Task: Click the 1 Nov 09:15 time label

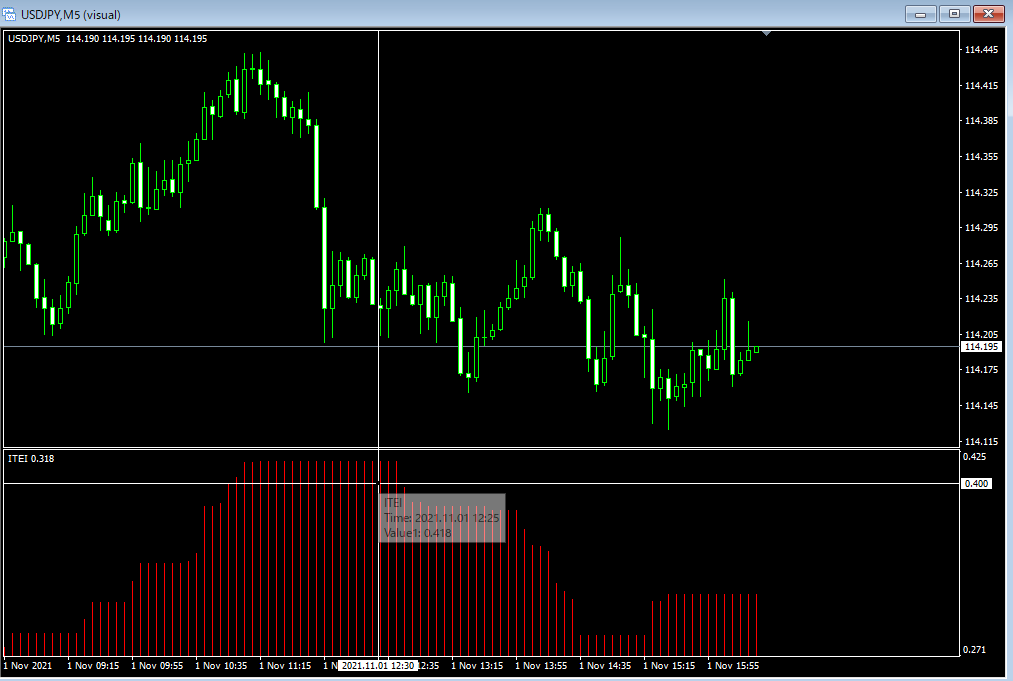Action: tap(93, 665)
